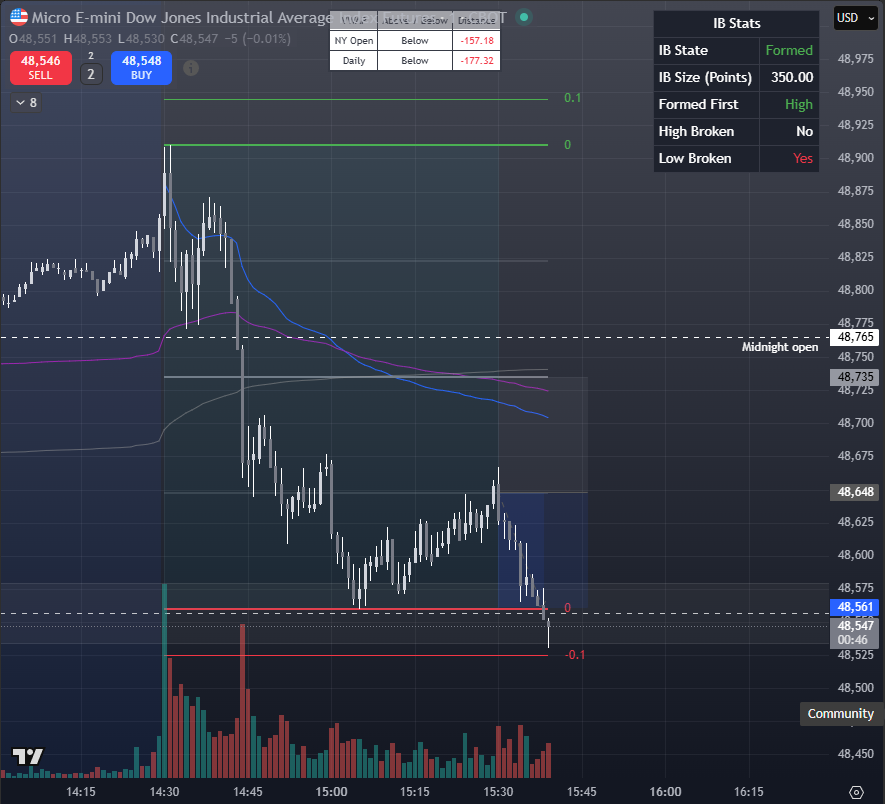The width and height of the screenshot is (885, 804).
Task: Click the 48,648 price label on scale
Action: (855, 492)
